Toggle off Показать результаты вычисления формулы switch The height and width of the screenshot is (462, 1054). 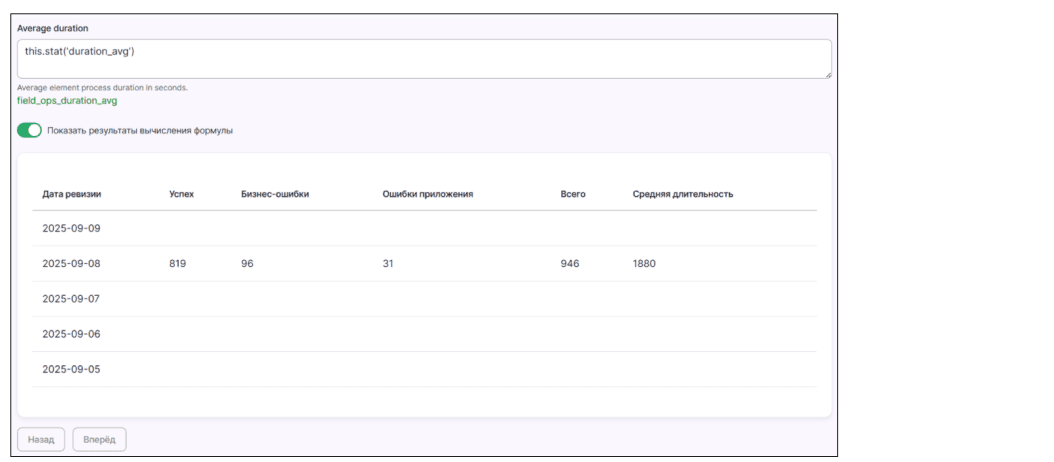point(30,130)
